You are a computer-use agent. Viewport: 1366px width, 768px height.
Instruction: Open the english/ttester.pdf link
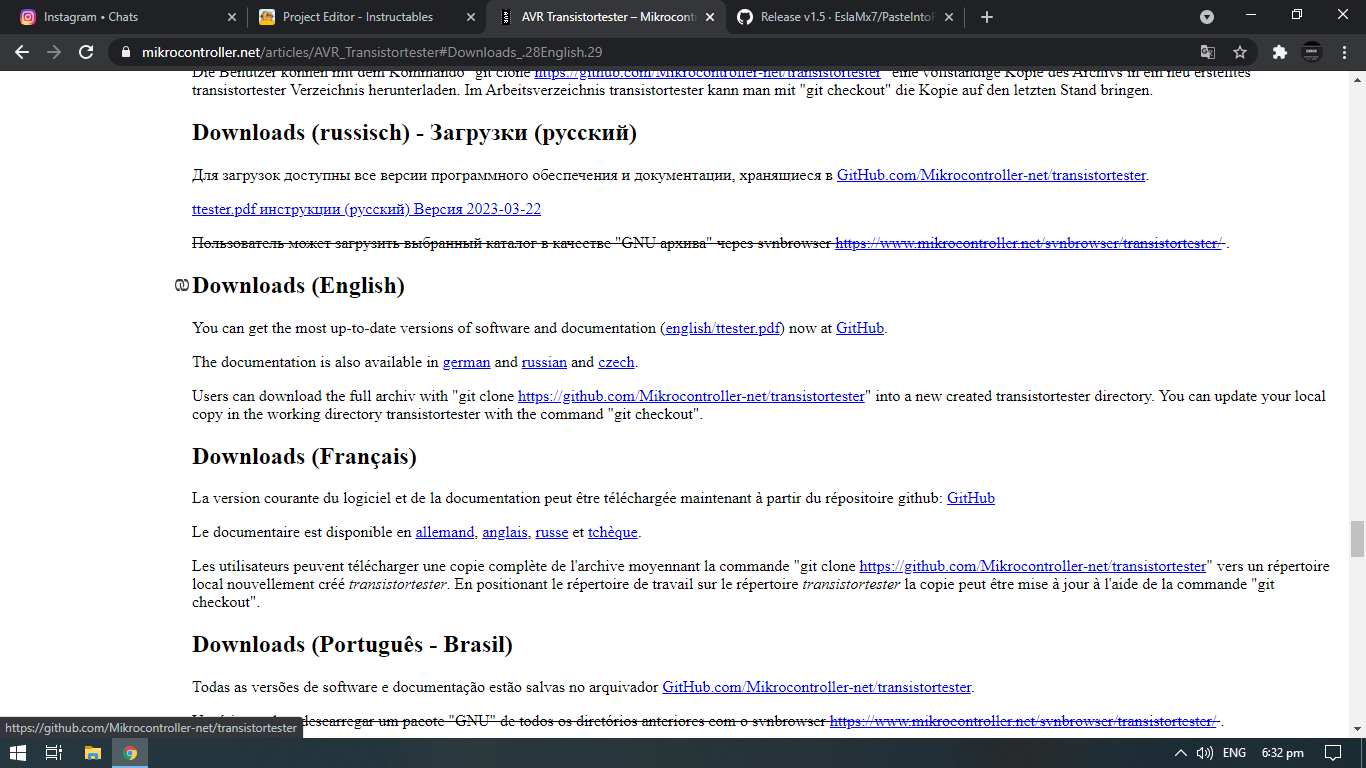pyautogui.click(x=723, y=328)
